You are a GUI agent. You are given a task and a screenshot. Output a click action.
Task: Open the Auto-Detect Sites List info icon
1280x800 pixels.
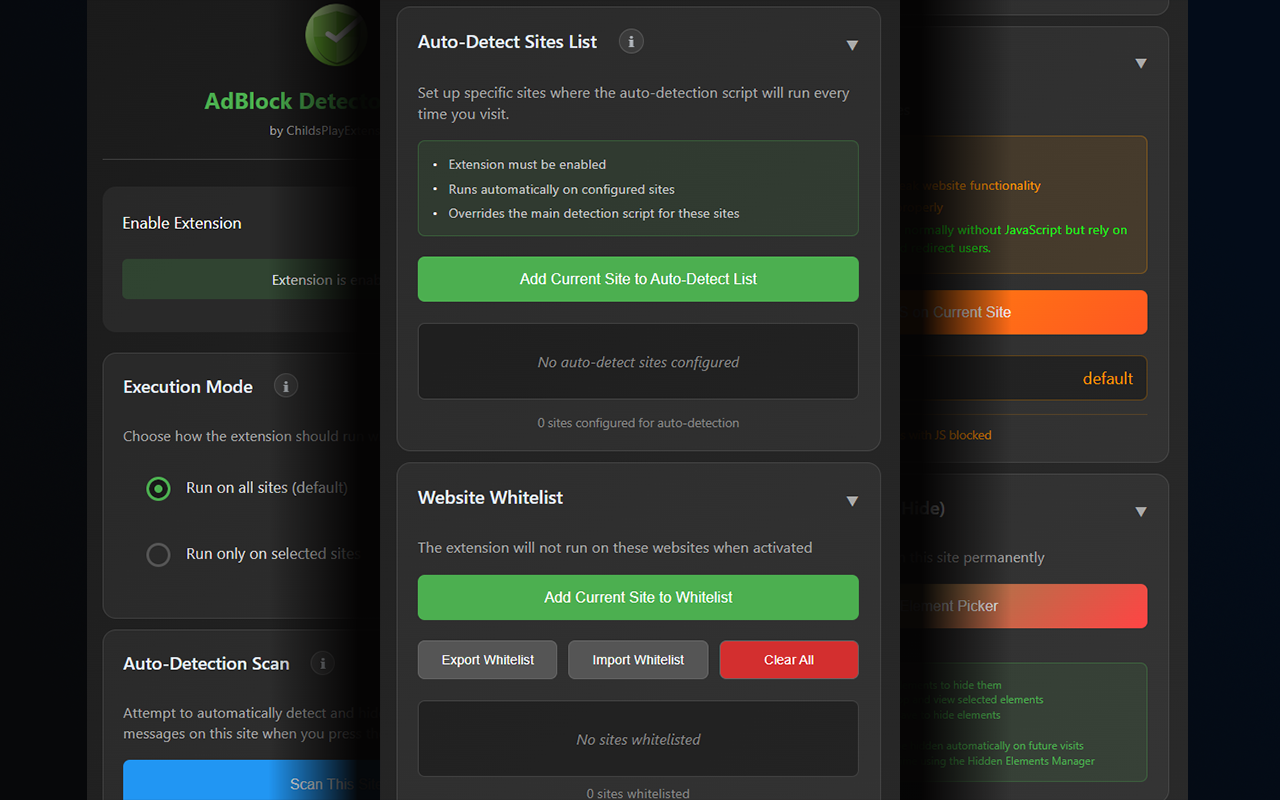click(x=631, y=42)
